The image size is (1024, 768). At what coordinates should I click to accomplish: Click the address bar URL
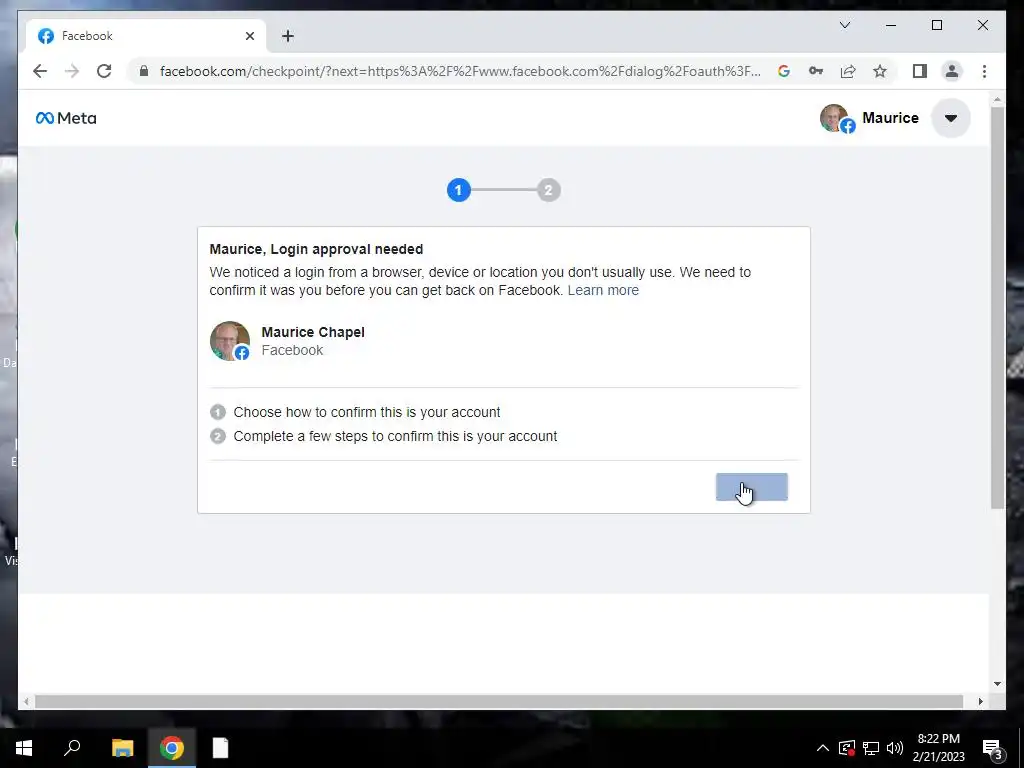pyautogui.click(x=460, y=71)
